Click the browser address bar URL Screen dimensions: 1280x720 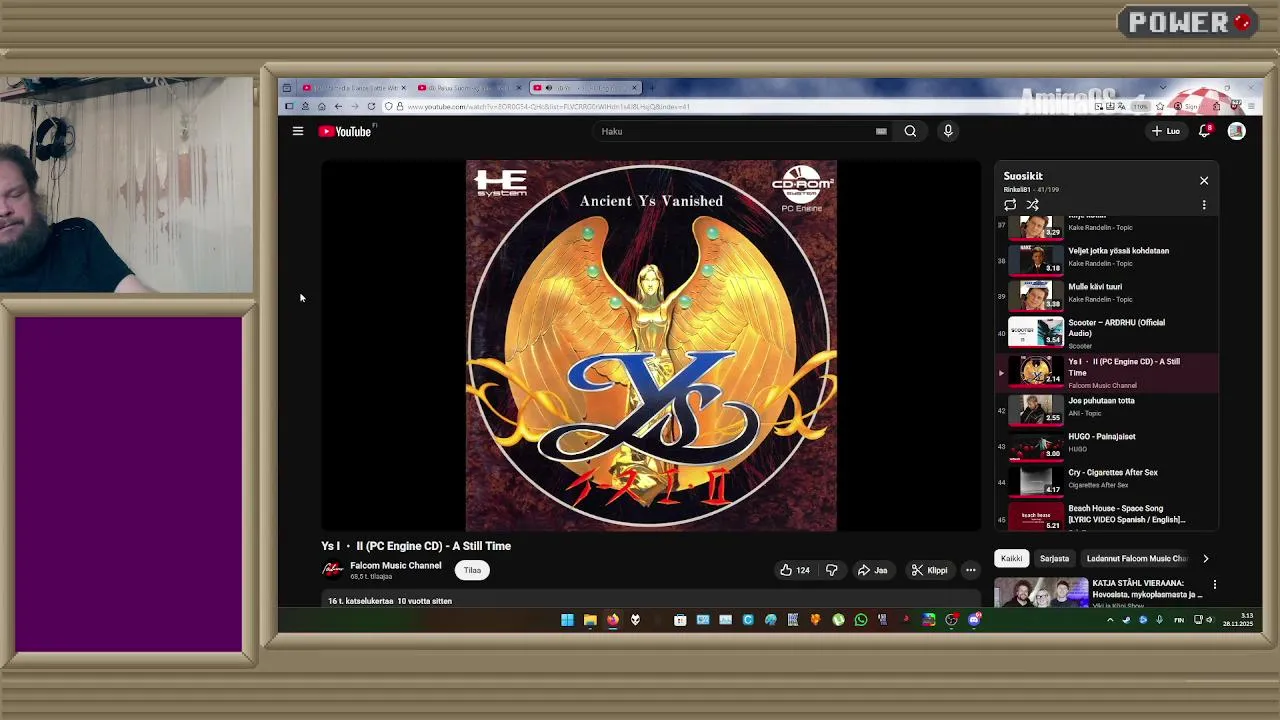pyautogui.click(x=549, y=106)
